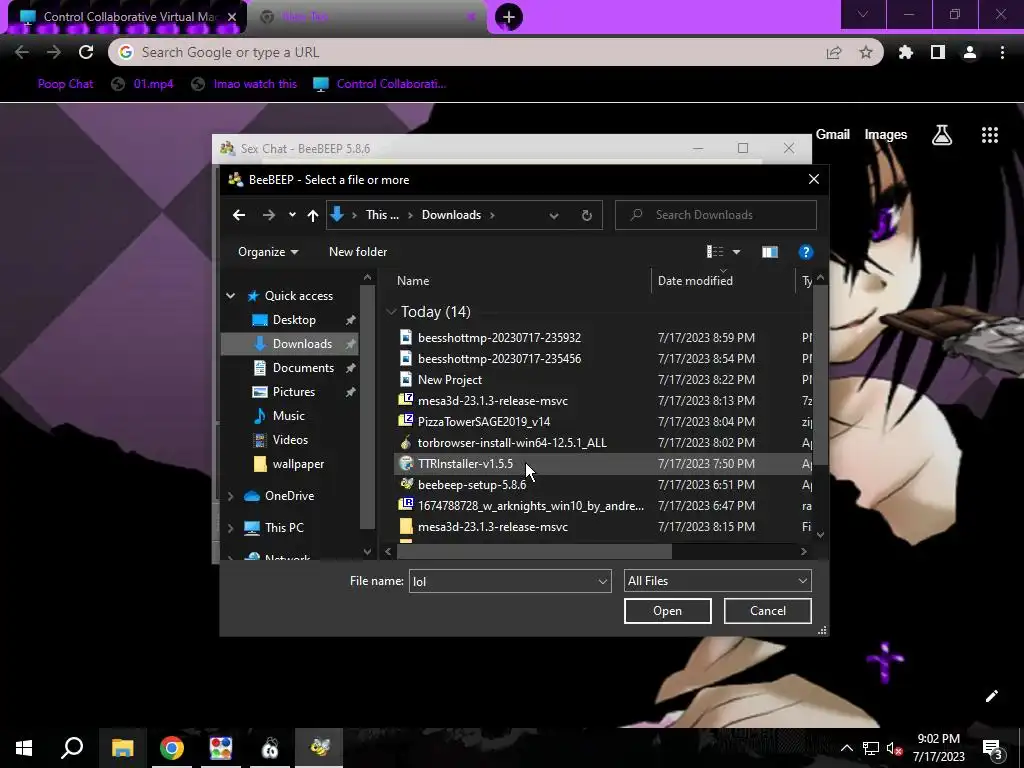Open Gmail link
The width and height of the screenshot is (1024, 768).
click(833, 135)
